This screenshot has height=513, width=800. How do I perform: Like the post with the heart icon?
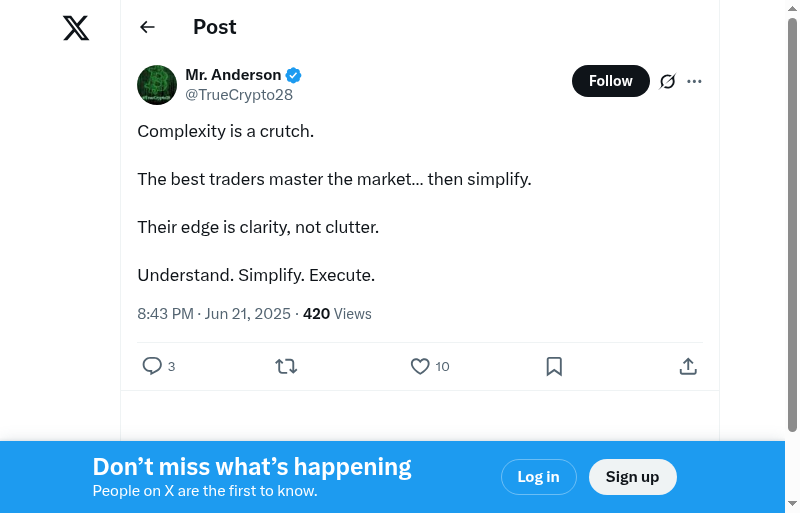[420, 366]
